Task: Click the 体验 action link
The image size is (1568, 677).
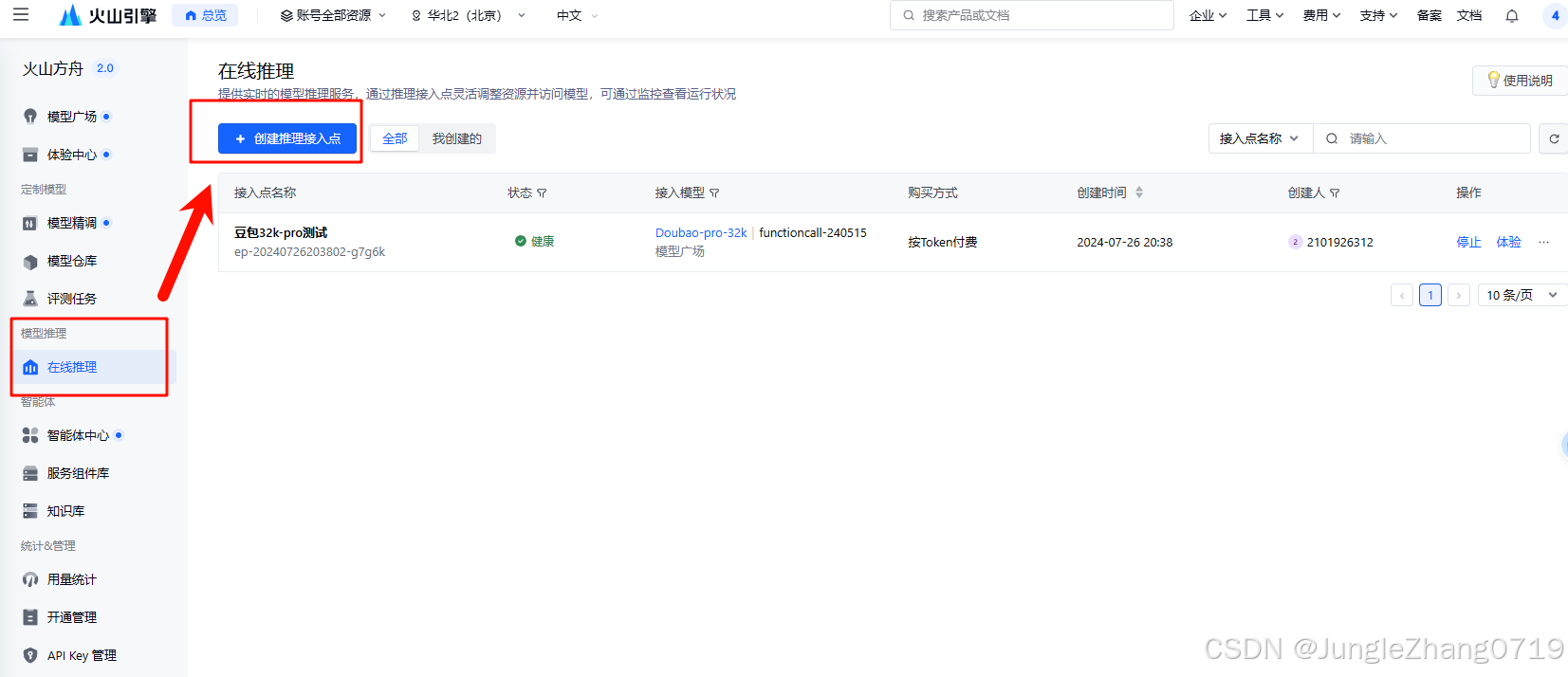Action: pyautogui.click(x=1508, y=242)
